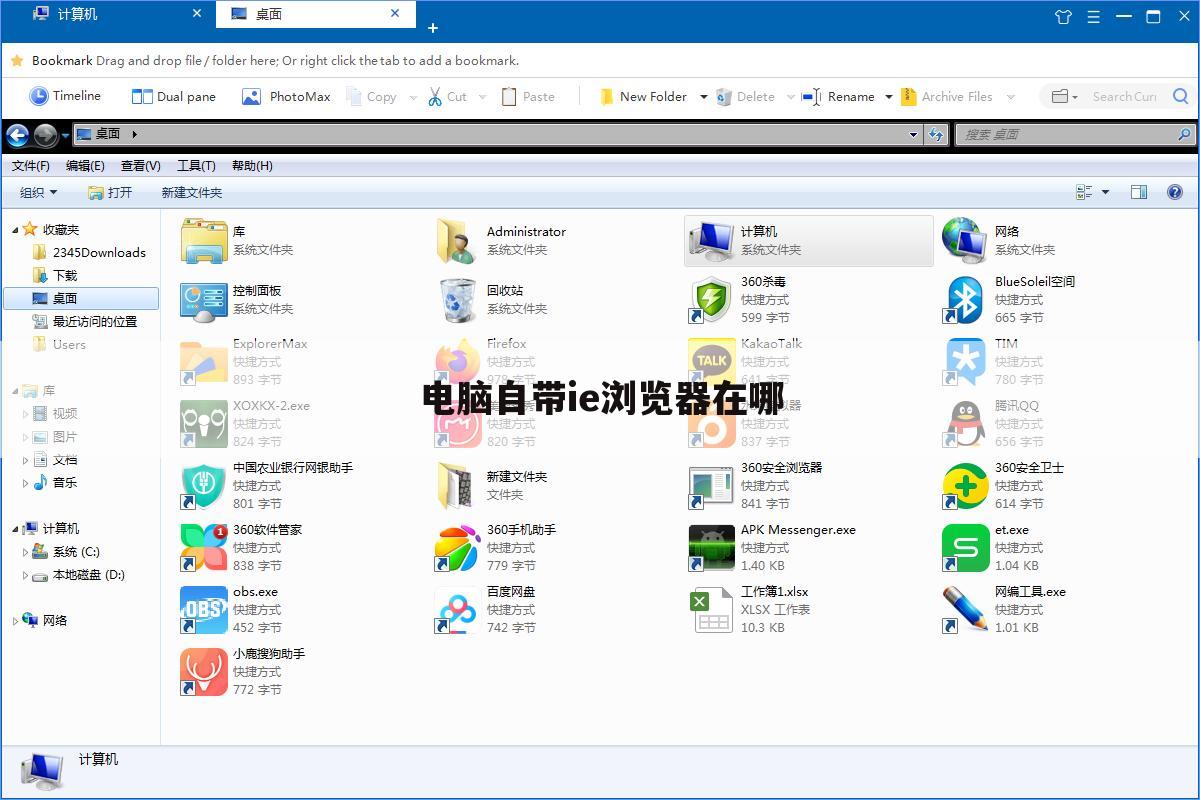
Task: Select the 360软件管家 shortcut icon
Action: point(204,548)
